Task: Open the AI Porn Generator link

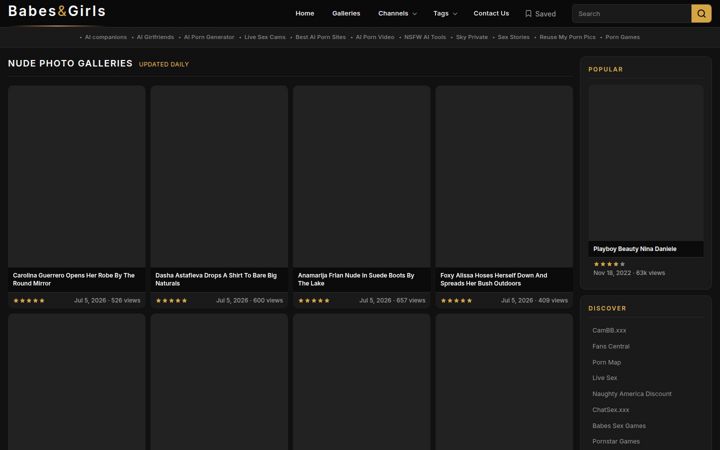Action: pos(209,37)
